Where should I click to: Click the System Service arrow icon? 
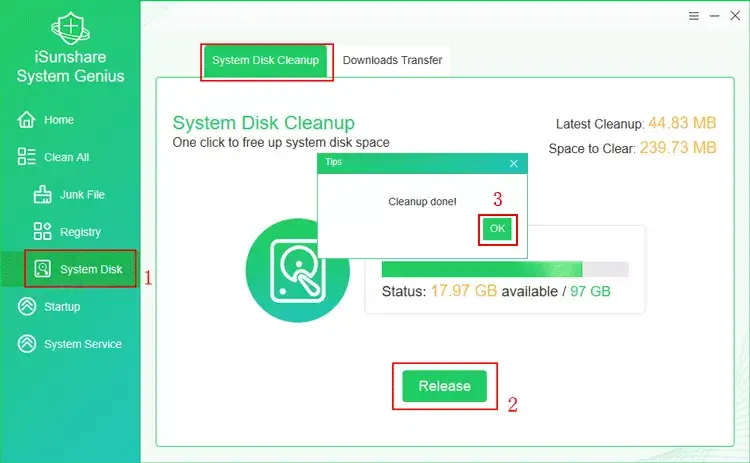pyautogui.click(x=27, y=343)
